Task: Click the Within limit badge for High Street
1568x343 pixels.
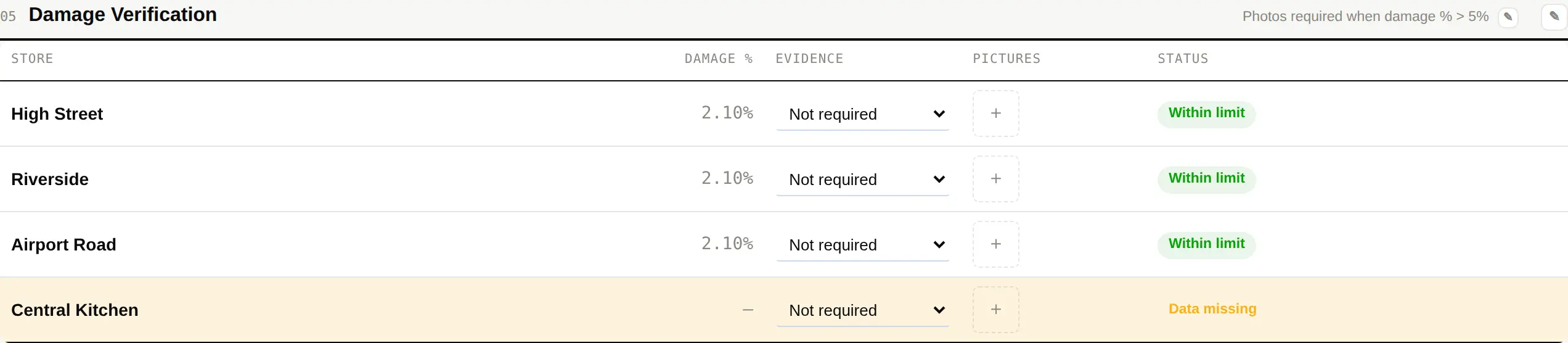Action: point(1206,114)
